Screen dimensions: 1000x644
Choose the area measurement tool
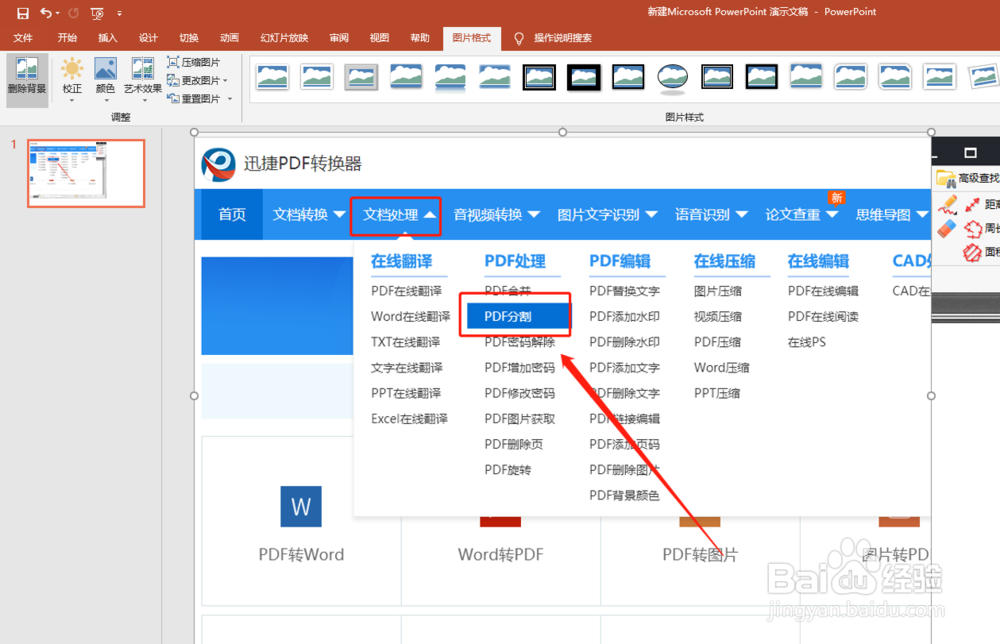(973, 251)
